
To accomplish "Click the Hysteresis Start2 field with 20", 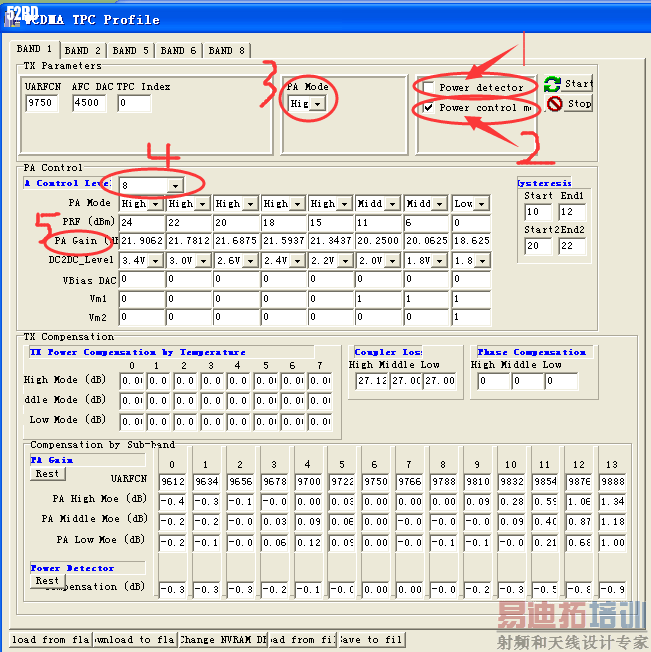I will 538,246.
